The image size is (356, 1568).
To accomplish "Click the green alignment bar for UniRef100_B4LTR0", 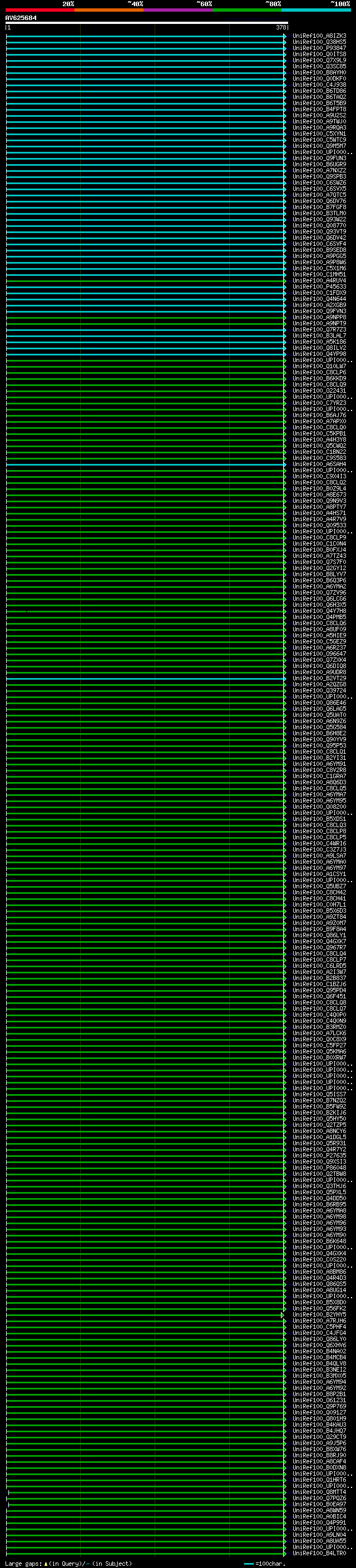I will click(x=146, y=1554).
